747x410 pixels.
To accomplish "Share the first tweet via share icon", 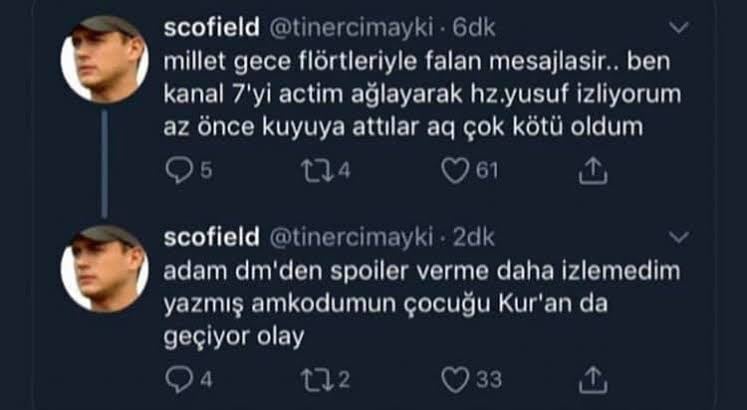I will (x=593, y=172).
